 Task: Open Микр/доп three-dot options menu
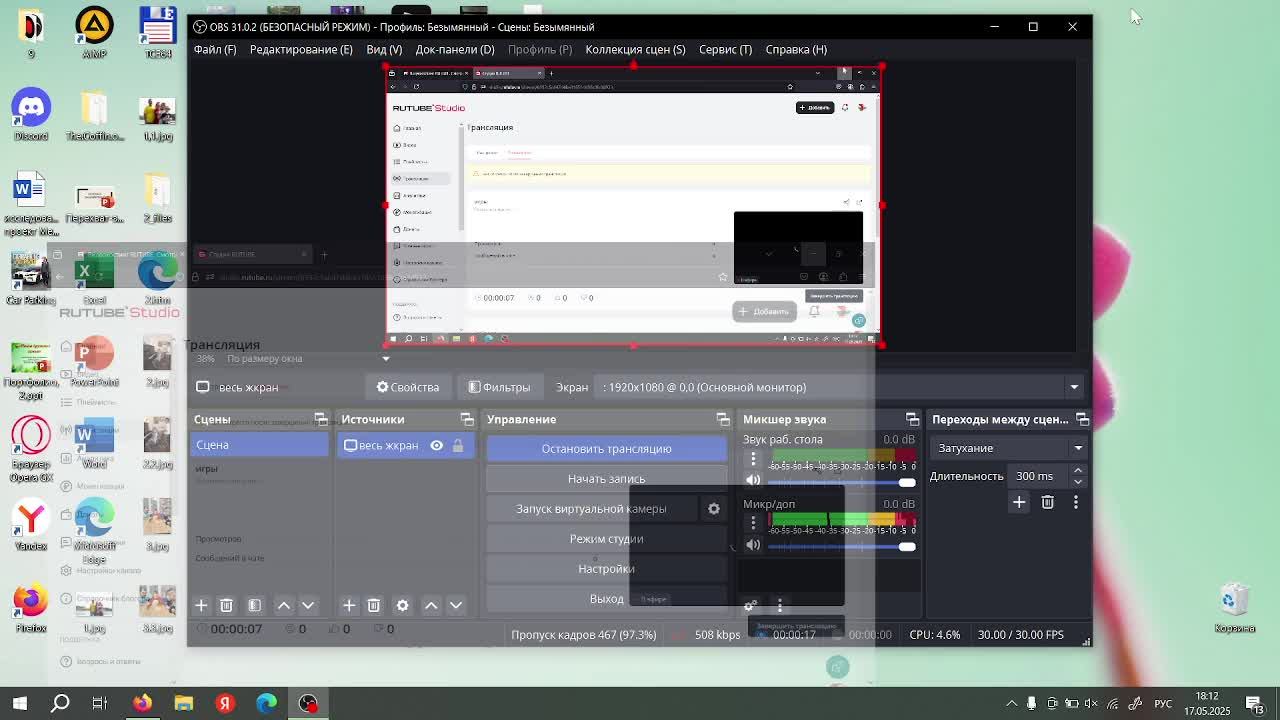click(x=753, y=523)
